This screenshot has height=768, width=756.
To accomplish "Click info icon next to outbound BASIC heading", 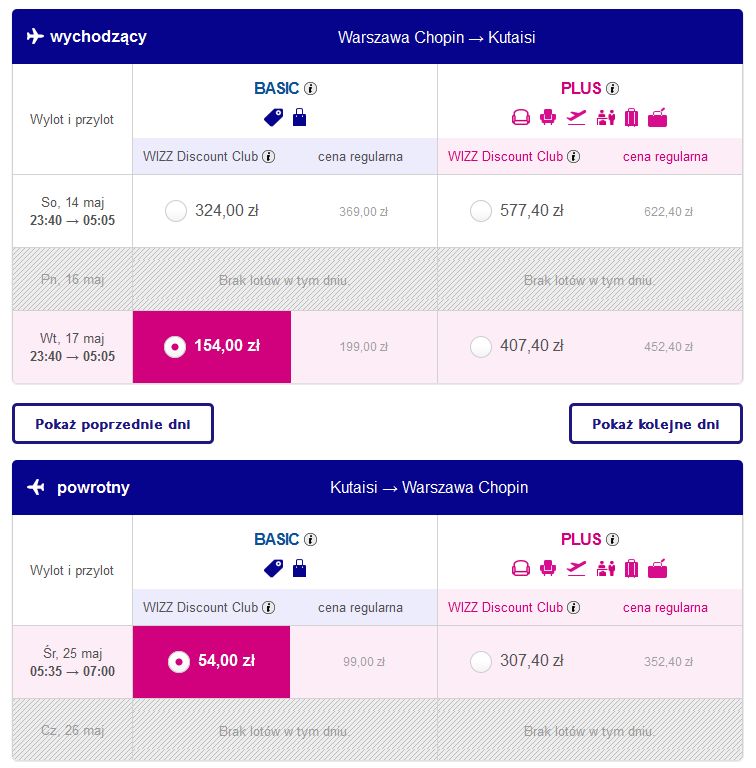I will [x=310, y=88].
